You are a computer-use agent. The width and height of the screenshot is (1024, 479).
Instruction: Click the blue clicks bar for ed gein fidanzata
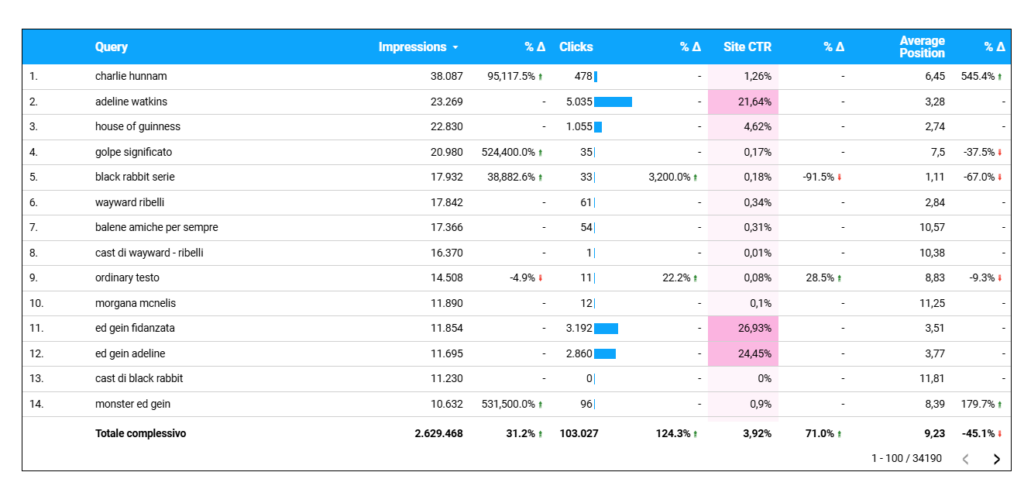click(606, 328)
